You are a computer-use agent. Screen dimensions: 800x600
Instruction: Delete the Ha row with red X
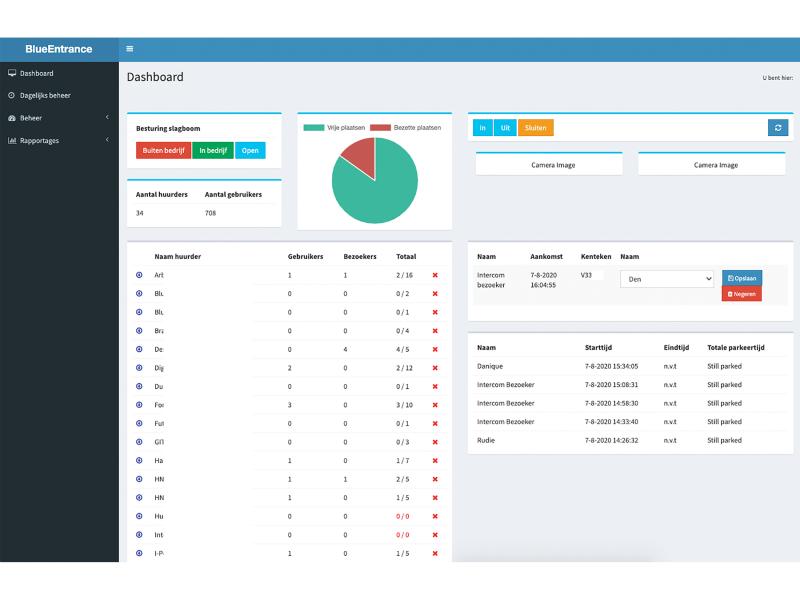pos(435,461)
